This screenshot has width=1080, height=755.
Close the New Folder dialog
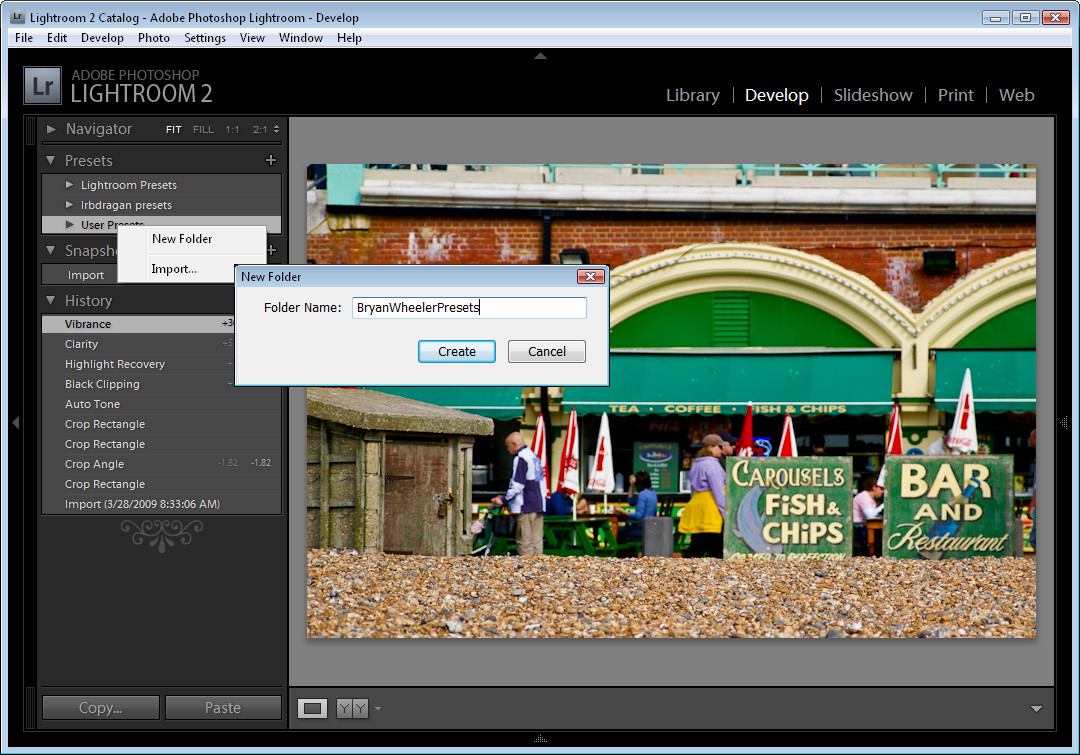click(590, 276)
